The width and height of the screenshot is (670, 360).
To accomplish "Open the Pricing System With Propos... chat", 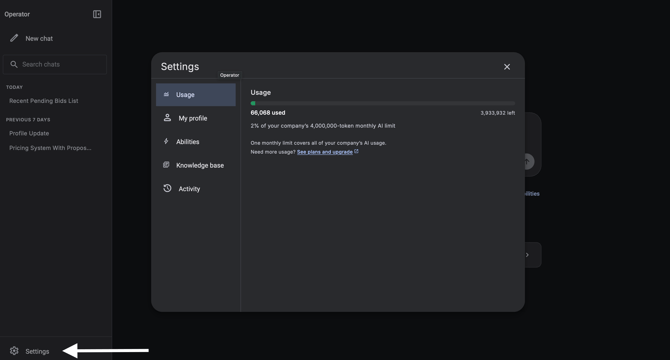I will tap(50, 148).
